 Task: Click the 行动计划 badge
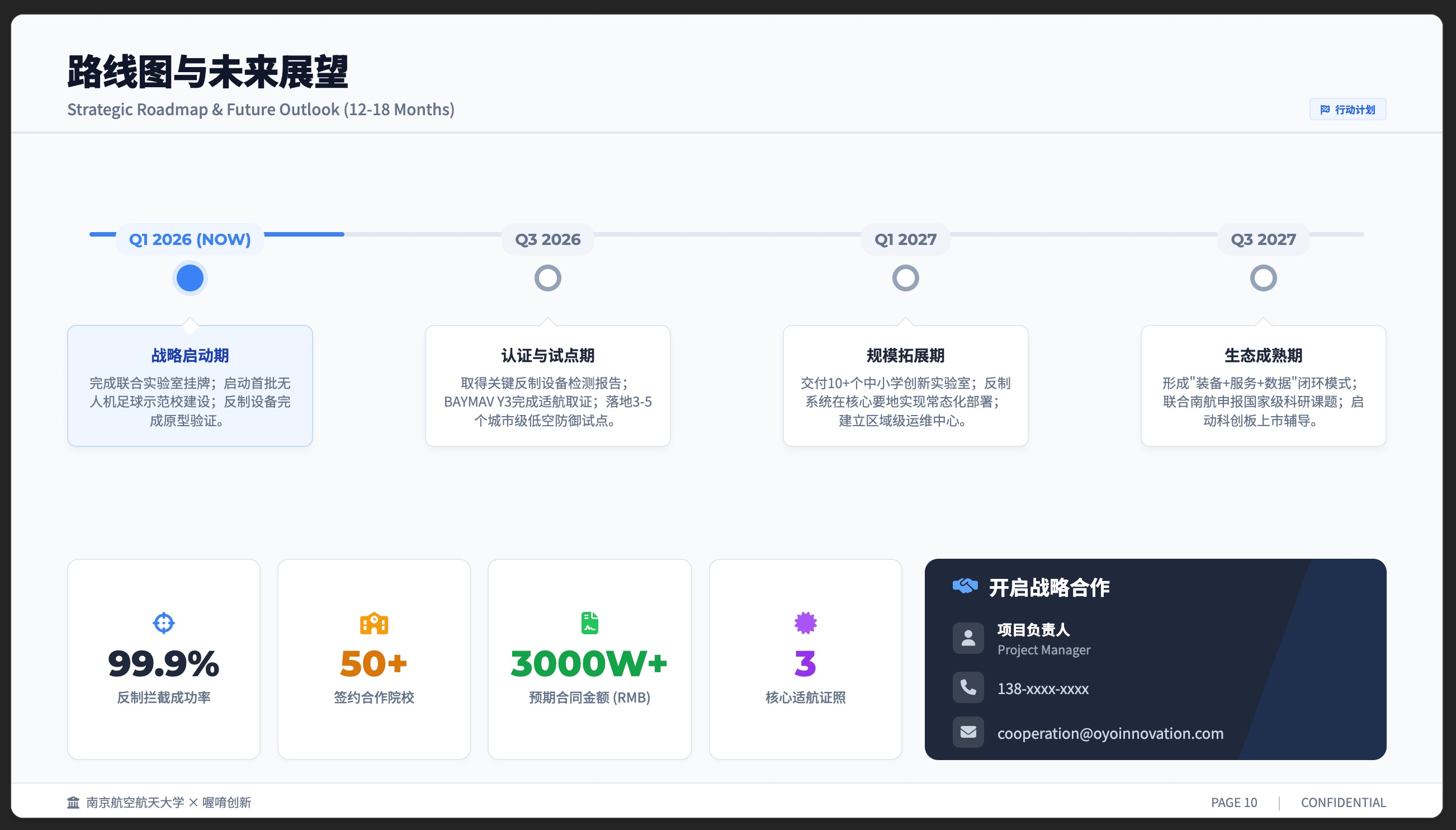pos(1348,110)
